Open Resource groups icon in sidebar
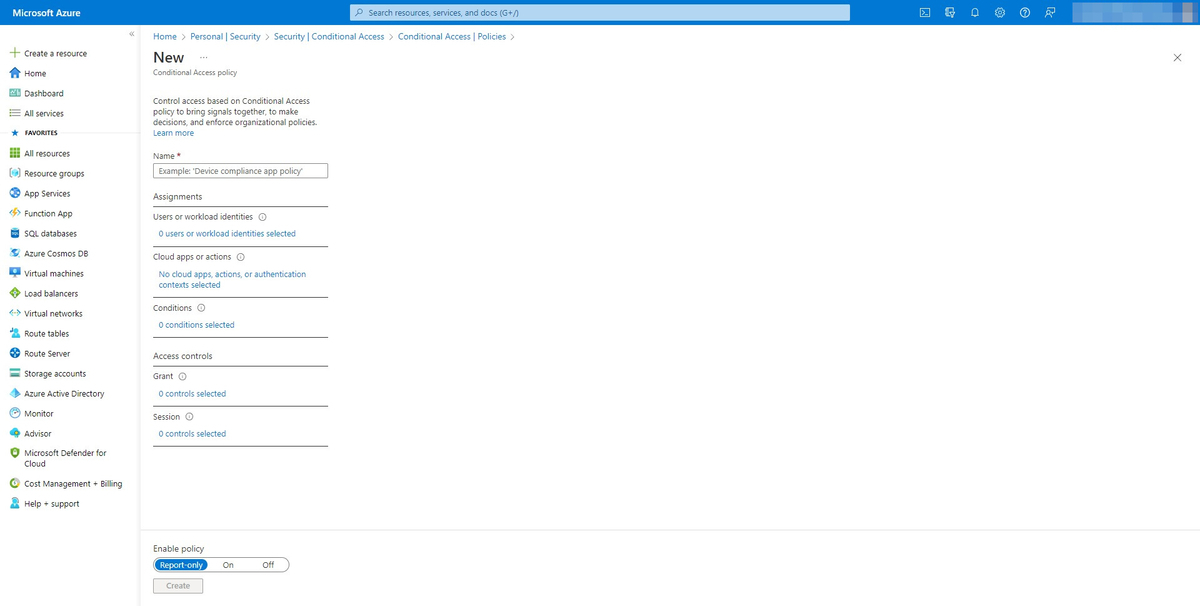The height and width of the screenshot is (606, 1200). pos(15,173)
